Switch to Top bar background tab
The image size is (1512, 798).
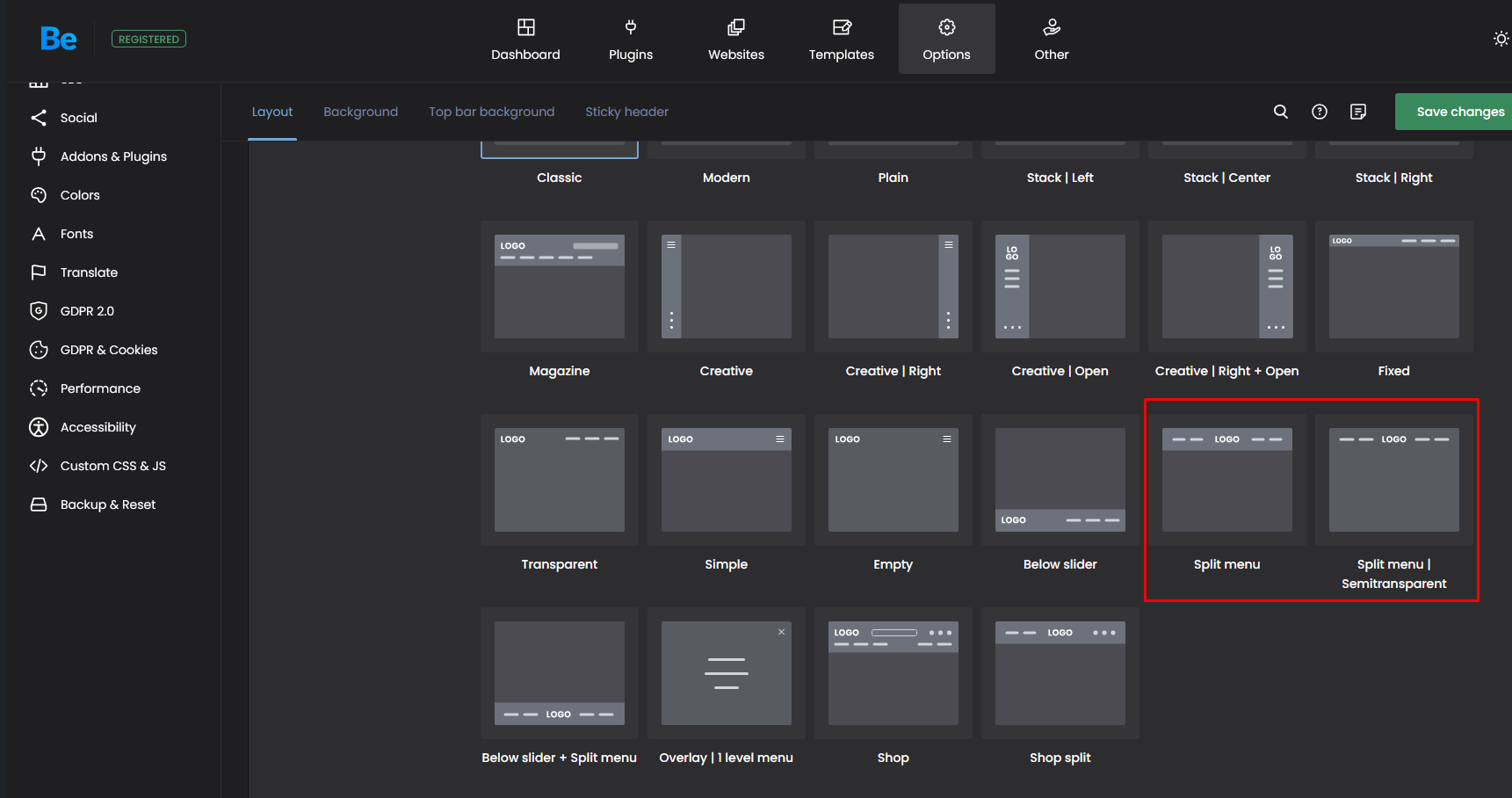point(491,112)
